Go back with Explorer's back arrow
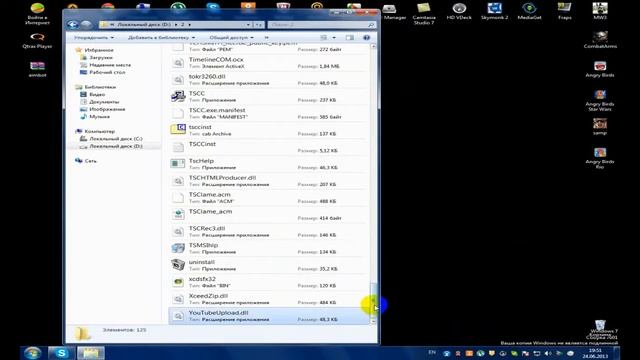The image size is (640, 360). 73,24
